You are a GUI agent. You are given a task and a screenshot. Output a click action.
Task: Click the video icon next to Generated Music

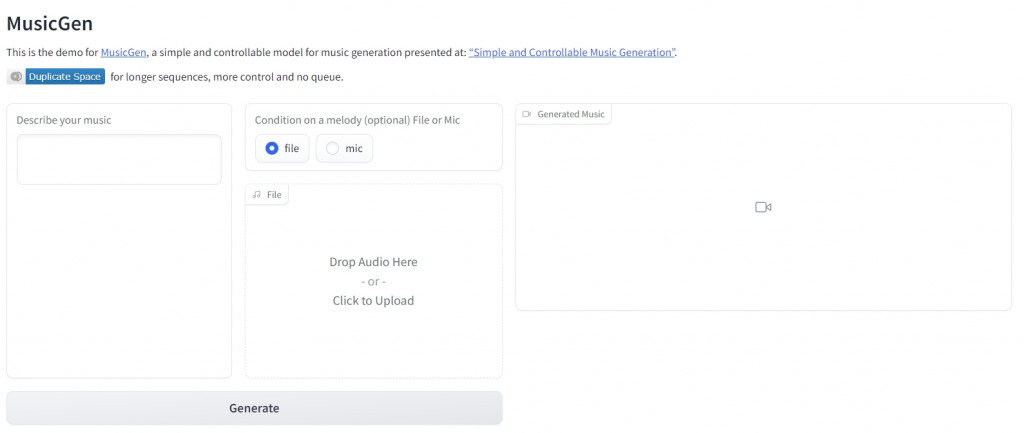click(x=527, y=114)
